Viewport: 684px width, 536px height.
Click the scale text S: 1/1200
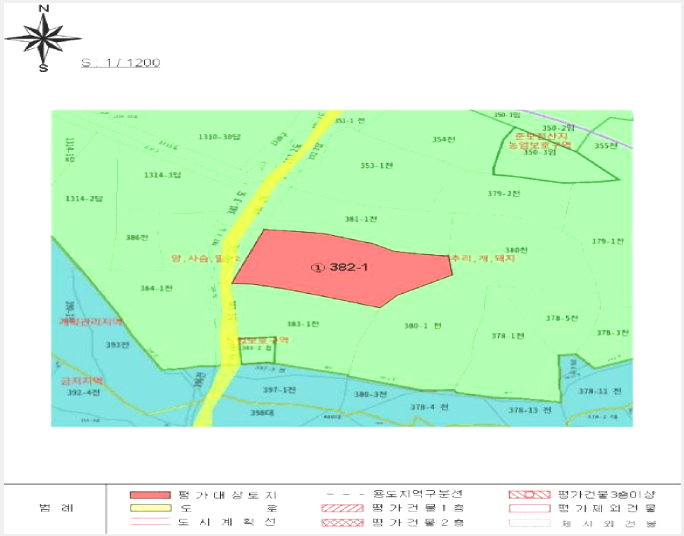121,62
